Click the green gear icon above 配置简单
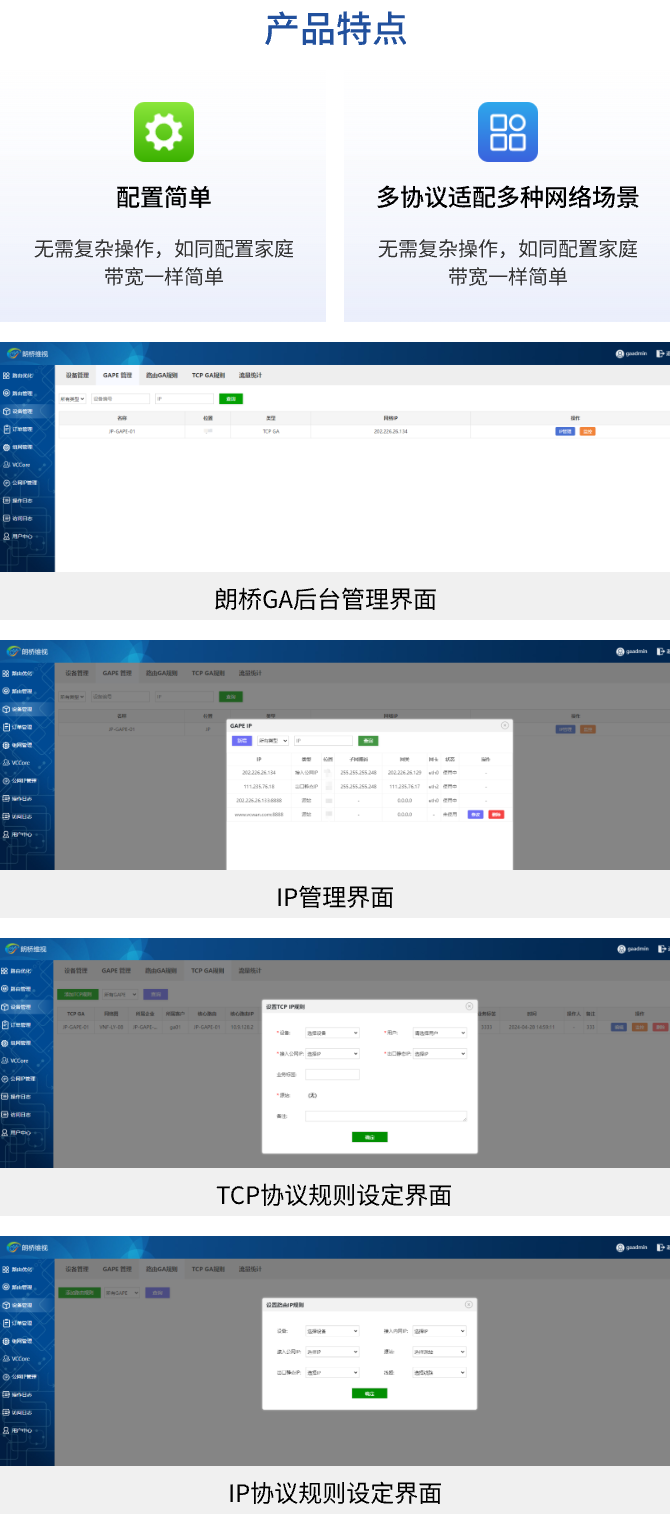The image size is (670, 1514). [164, 132]
